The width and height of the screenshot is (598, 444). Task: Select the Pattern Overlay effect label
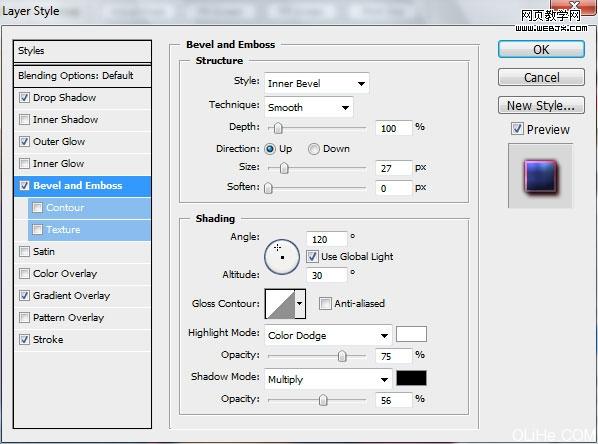pyautogui.click(x=68, y=318)
